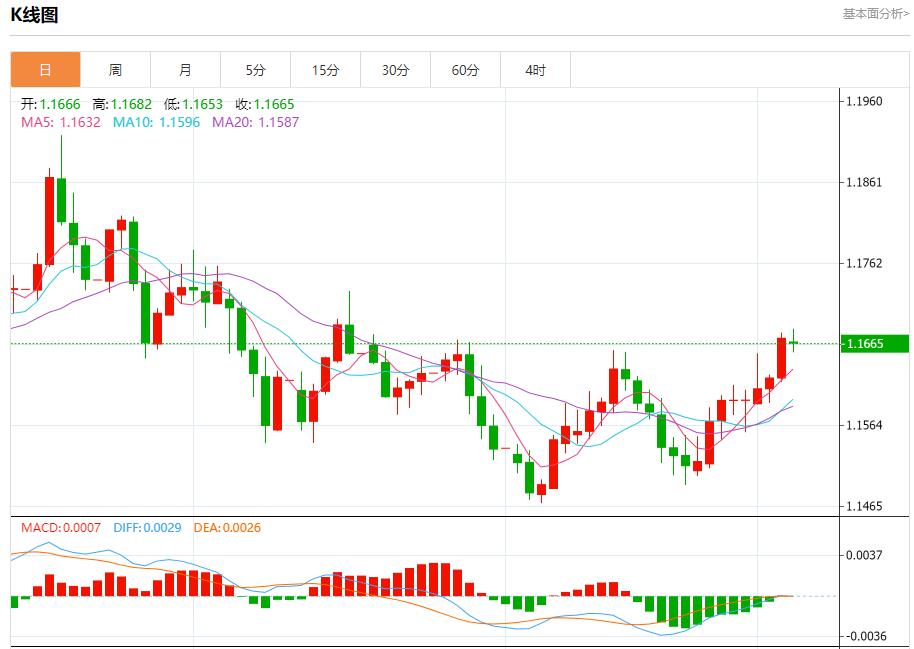Click the MA5 legend label

pos(60,122)
